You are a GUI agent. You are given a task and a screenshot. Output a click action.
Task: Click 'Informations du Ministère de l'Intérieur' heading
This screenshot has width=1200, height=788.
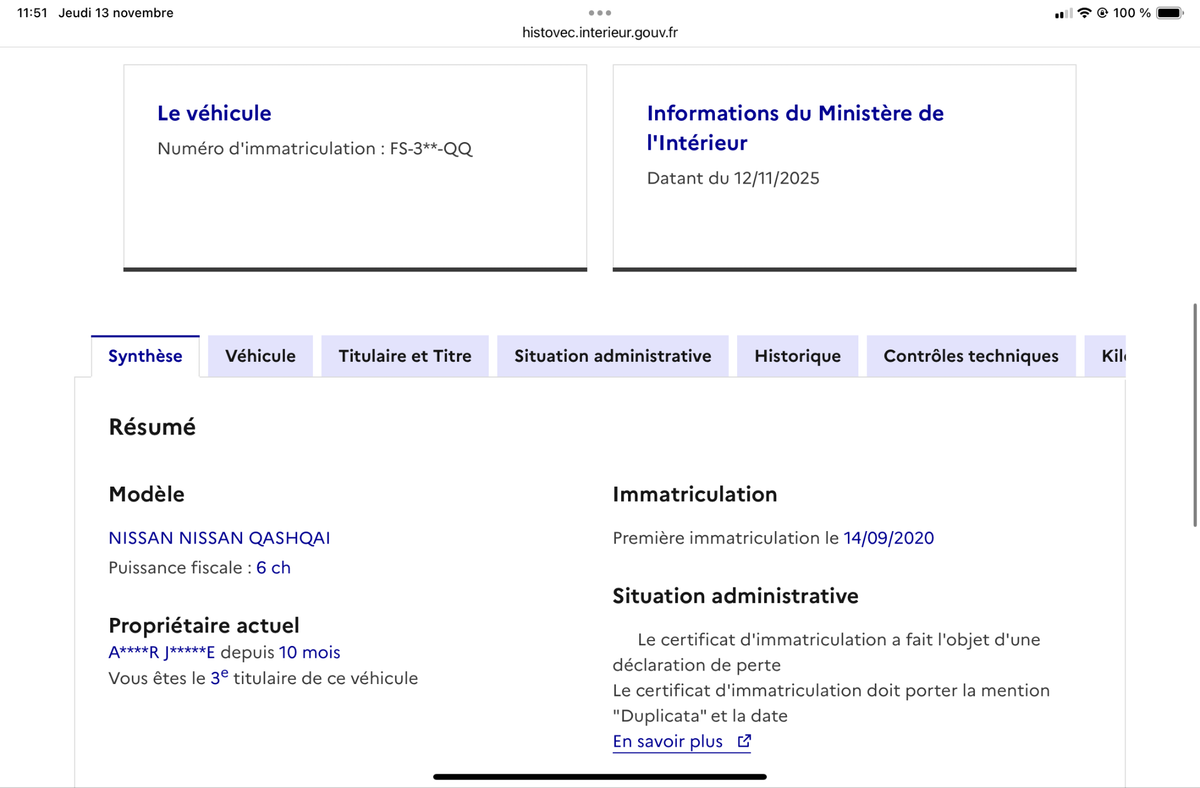click(795, 128)
